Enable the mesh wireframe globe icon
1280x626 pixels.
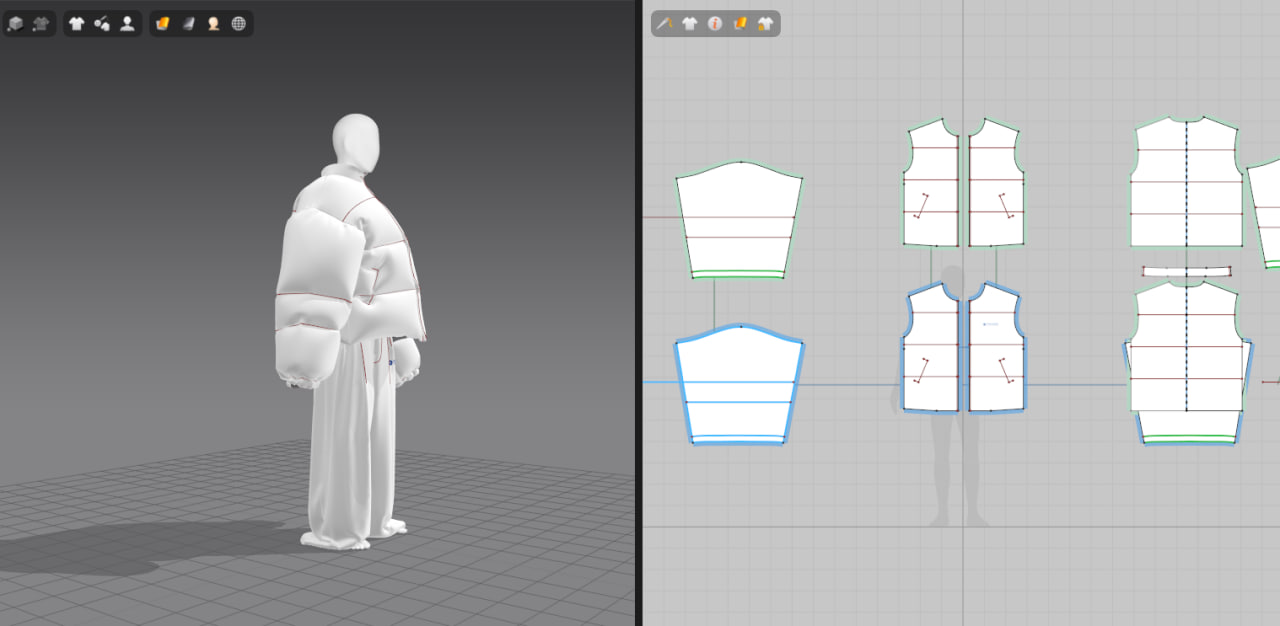[239, 24]
